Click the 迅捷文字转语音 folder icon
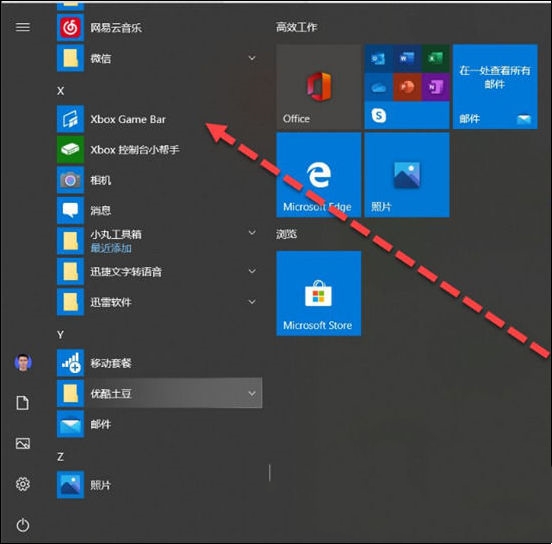The image size is (552, 544). (x=70, y=271)
